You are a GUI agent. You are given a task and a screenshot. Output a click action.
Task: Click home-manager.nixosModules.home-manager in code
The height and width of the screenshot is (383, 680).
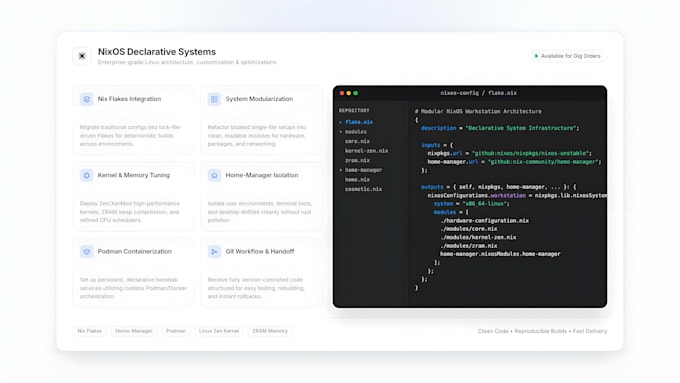click(x=500, y=254)
